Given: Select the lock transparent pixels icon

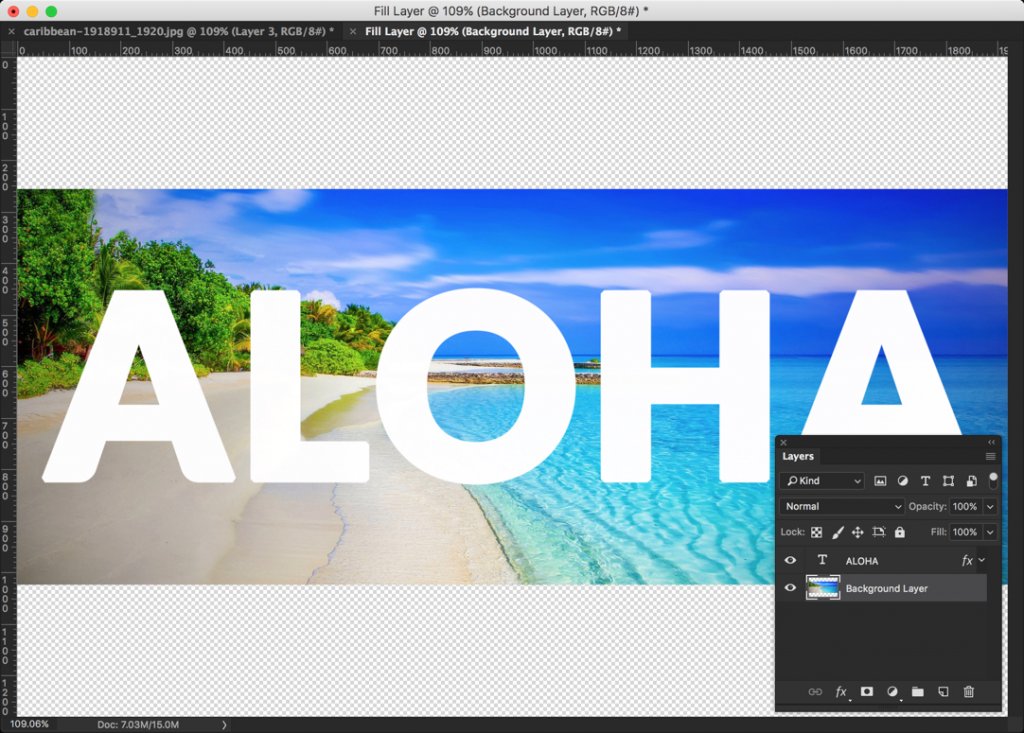Looking at the screenshot, I should (817, 532).
